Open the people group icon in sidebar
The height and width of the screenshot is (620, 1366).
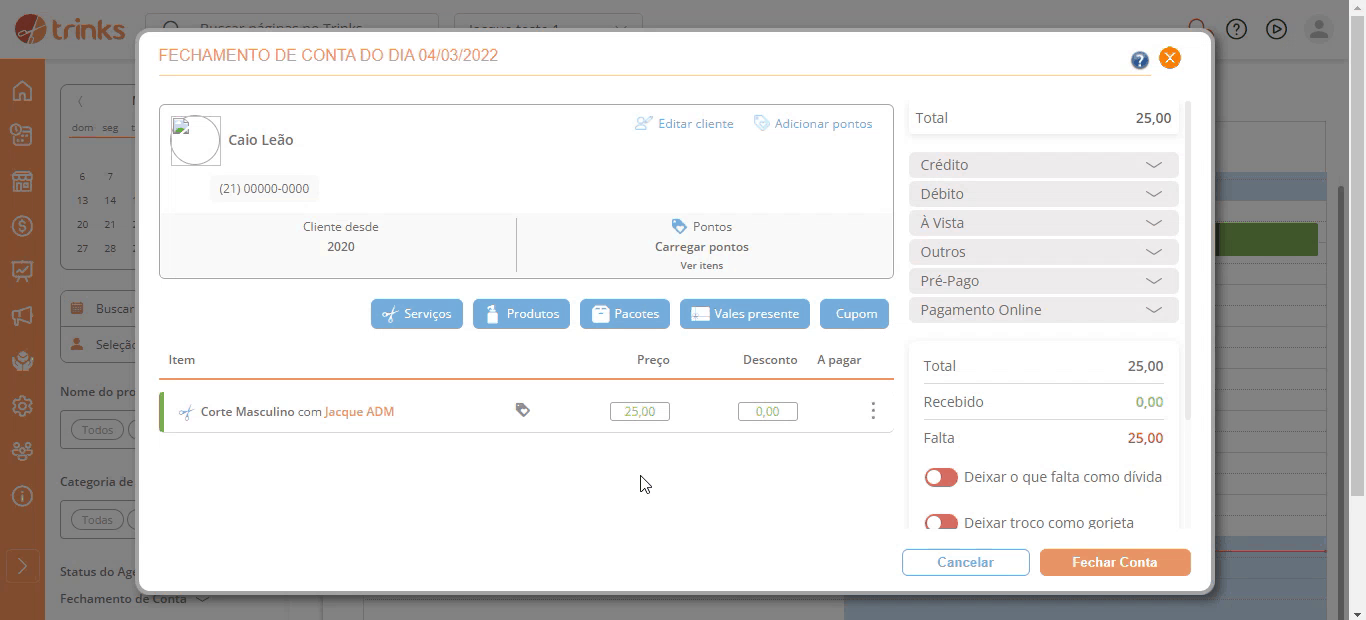22,451
